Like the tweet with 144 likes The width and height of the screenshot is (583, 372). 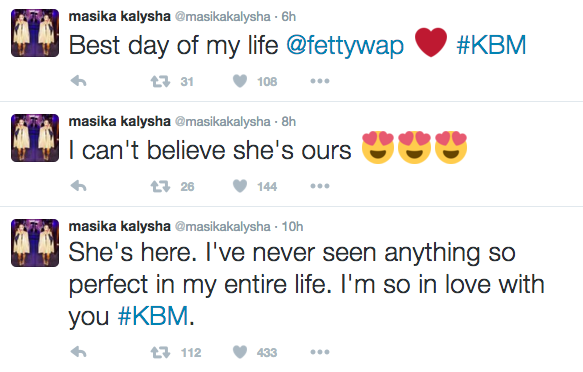pyautogui.click(x=240, y=186)
